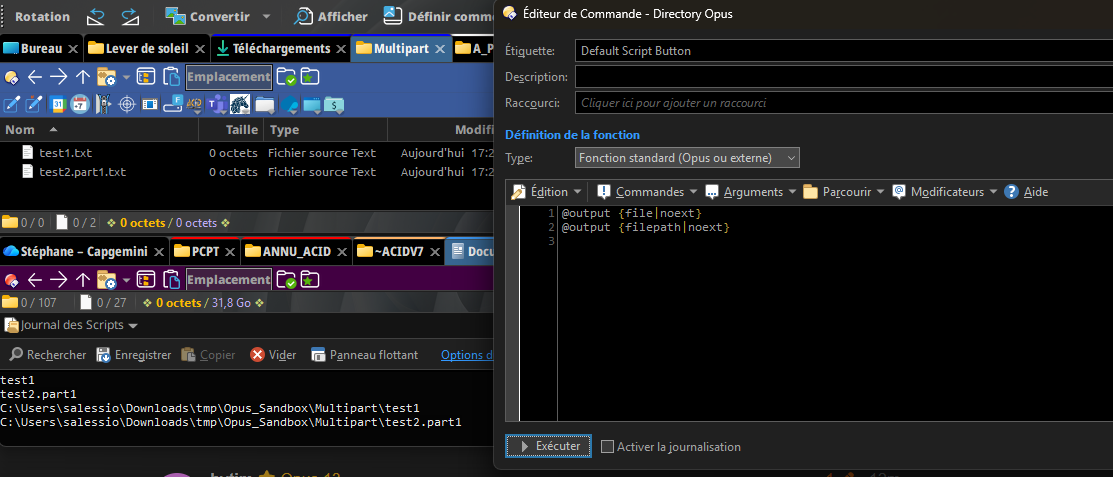
Task: Click the Vider icon in script log
Action: [258, 354]
